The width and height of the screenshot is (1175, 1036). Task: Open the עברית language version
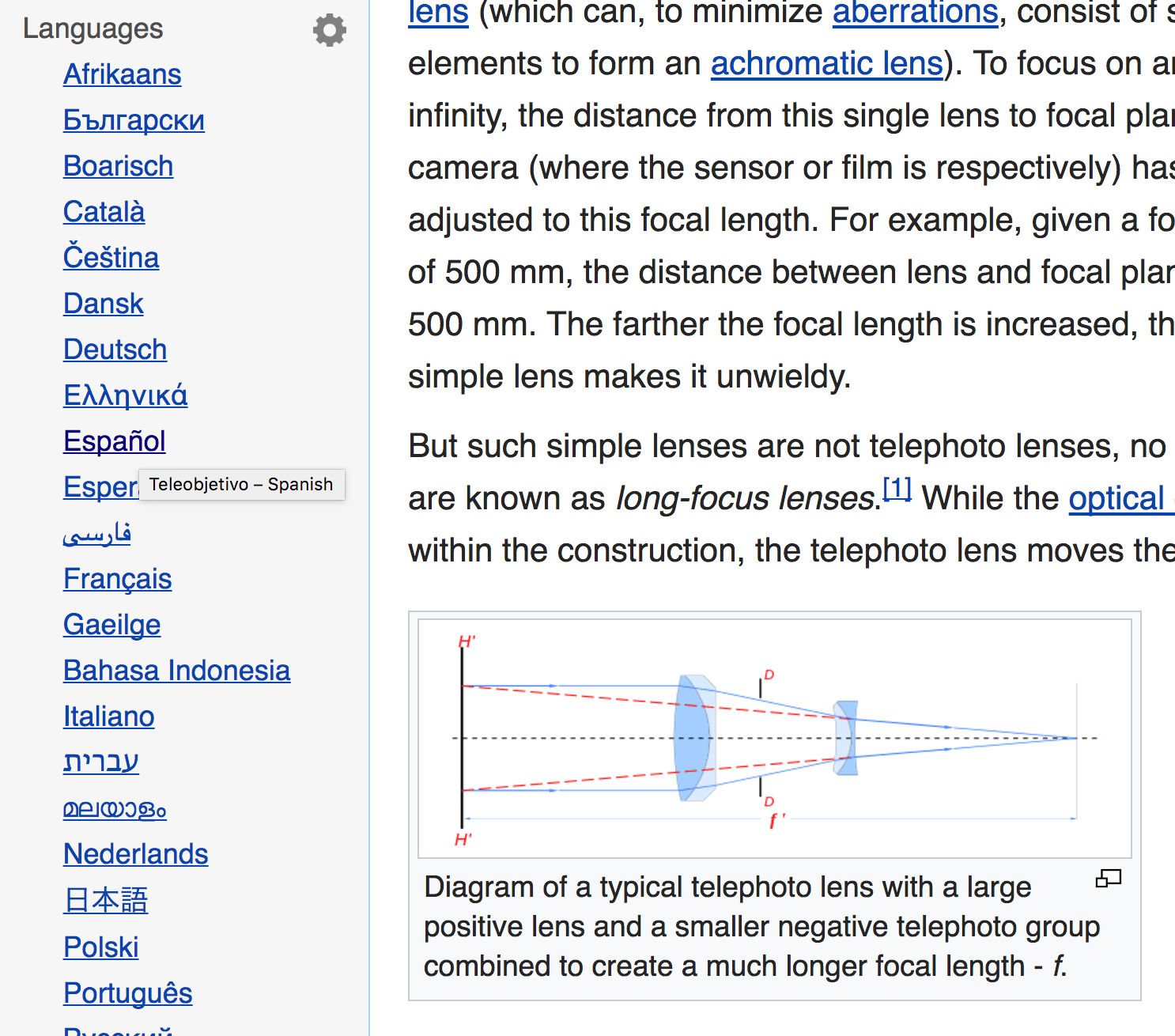101,762
